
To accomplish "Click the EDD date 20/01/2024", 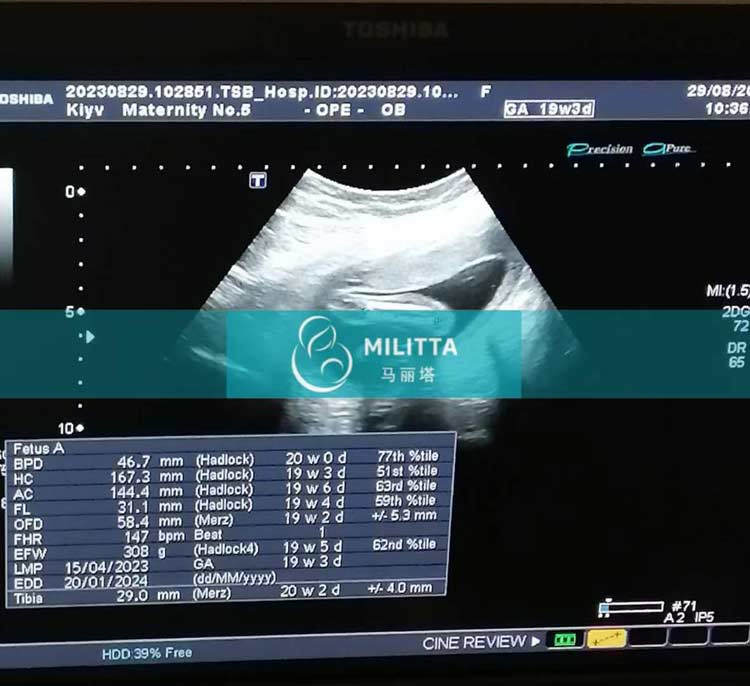I will tap(106, 581).
